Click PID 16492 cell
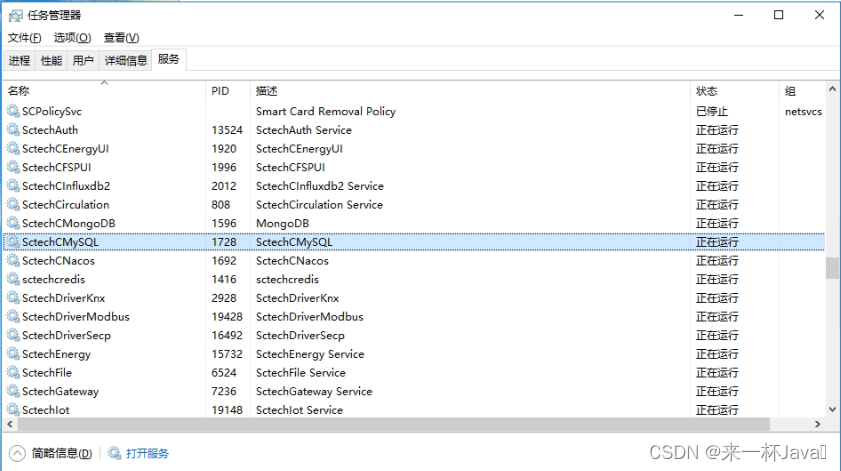This screenshot has width=841, height=471. (x=227, y=335)
